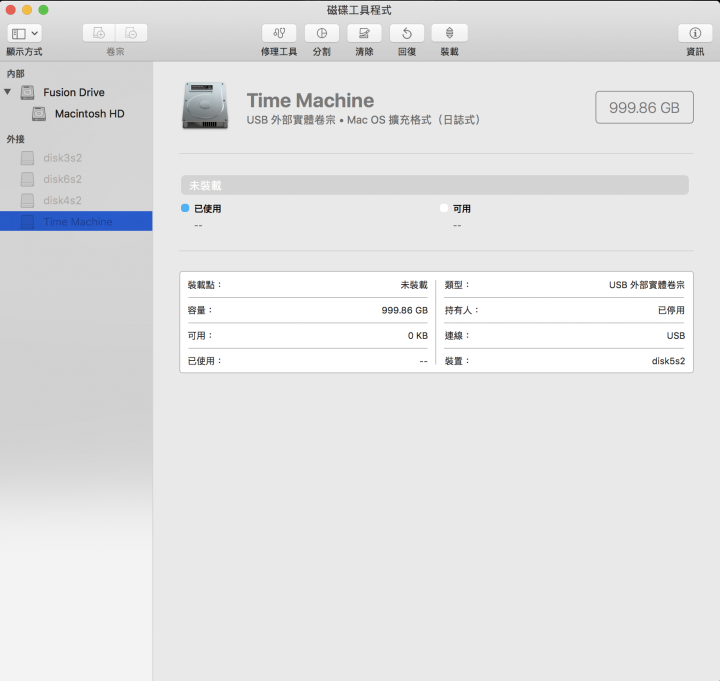Click the 回復 restore icon
Image resolution: width=720 pixels, height=681 pixels.
pos(407,33)
